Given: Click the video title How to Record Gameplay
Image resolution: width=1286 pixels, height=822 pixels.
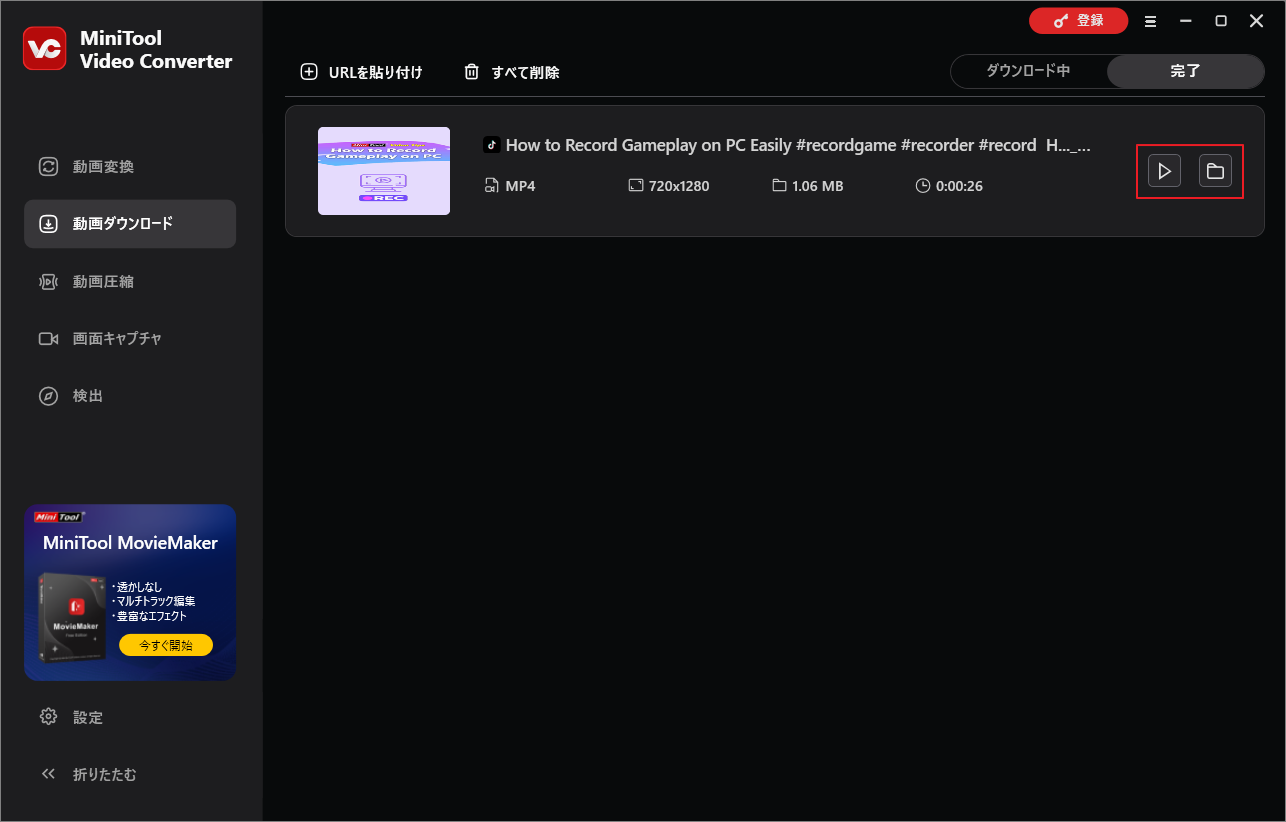Looking at the screenshot, I should click(797, 145).
